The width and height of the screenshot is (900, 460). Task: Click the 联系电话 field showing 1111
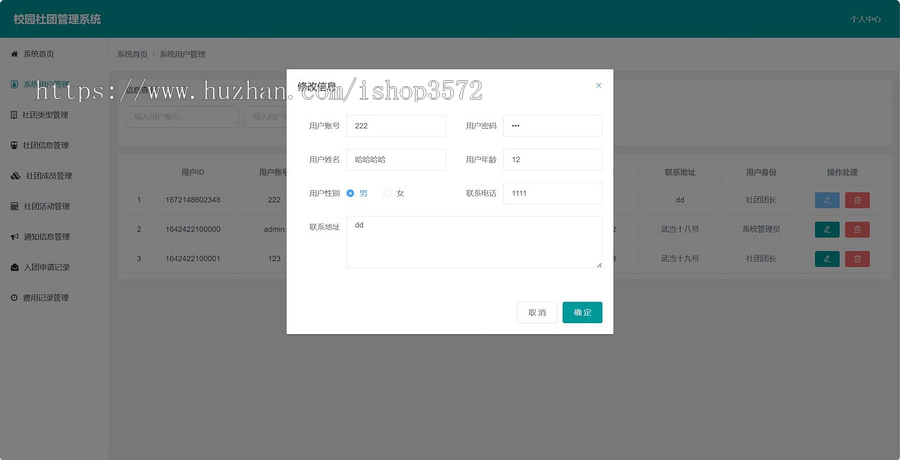[553, 194]
